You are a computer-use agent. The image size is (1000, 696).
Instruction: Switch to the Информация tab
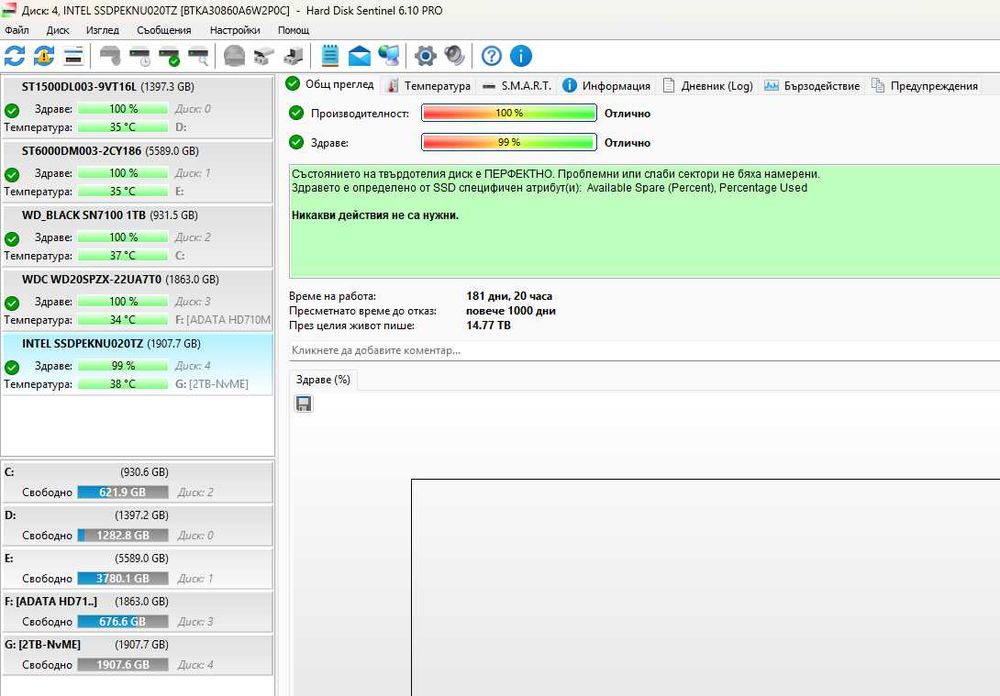[x=607, y=85]
